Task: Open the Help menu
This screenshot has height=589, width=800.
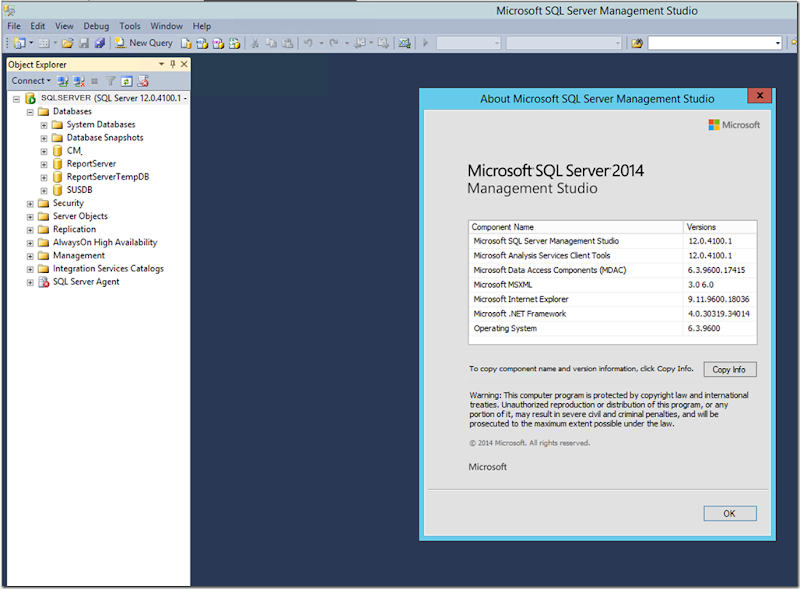Action: [202, 26]
